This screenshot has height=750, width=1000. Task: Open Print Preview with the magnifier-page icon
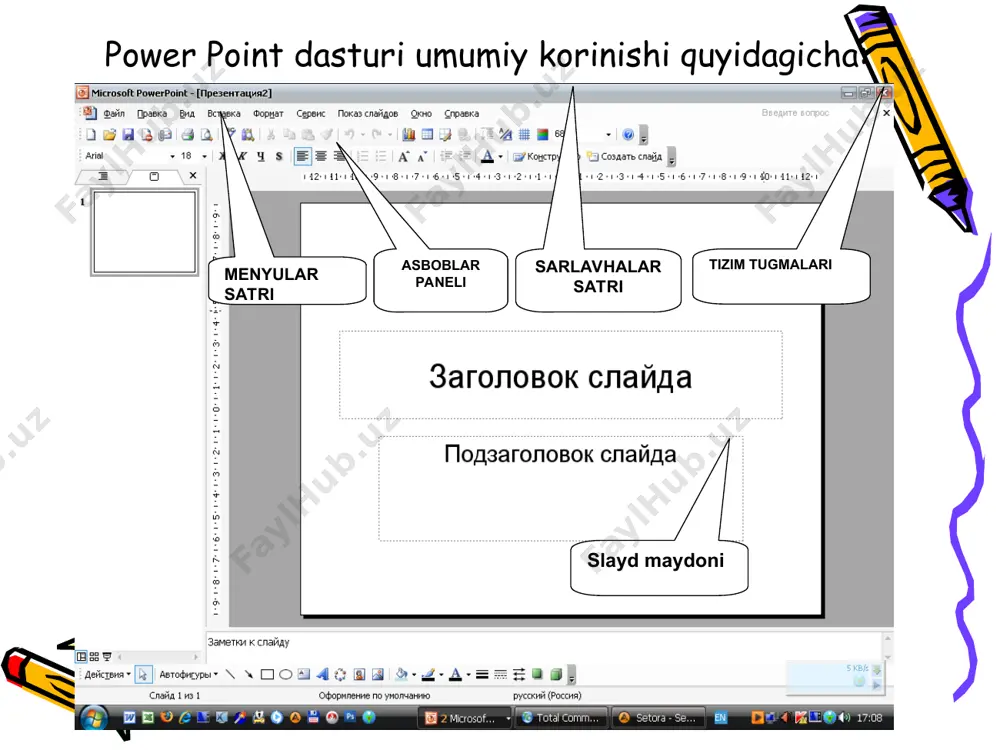[206, 135]
